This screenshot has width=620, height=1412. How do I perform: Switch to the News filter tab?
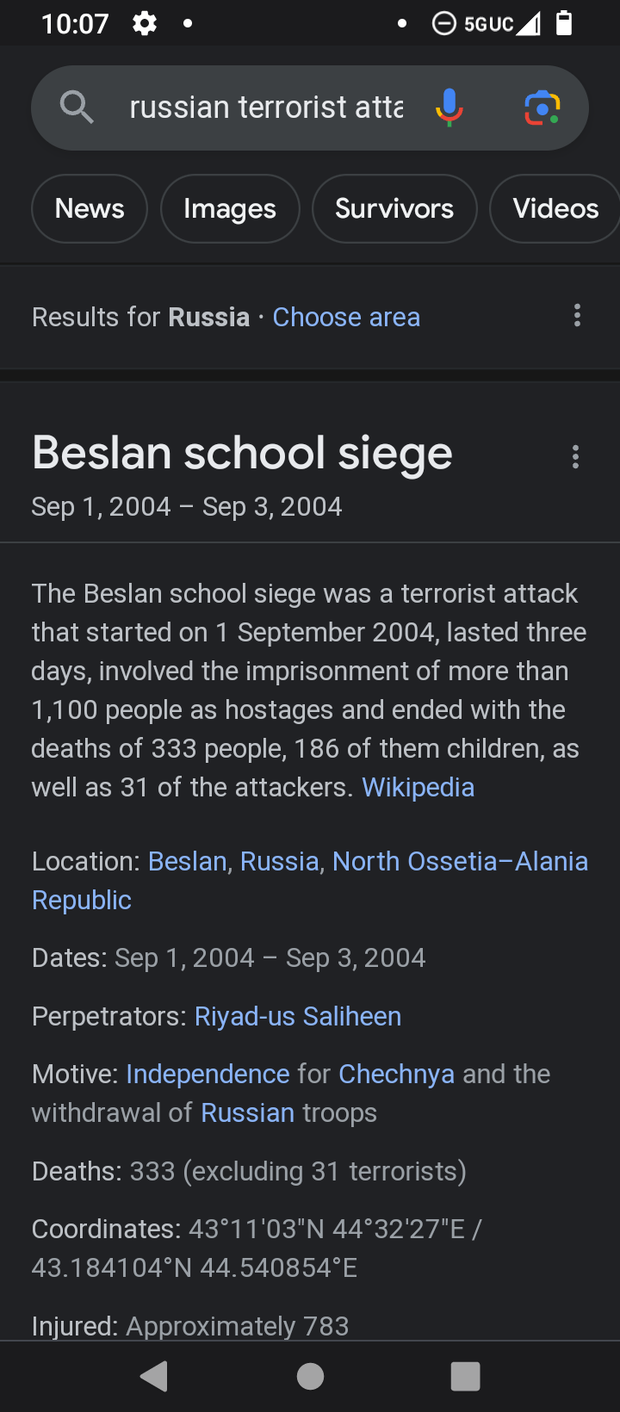[90, 208]
